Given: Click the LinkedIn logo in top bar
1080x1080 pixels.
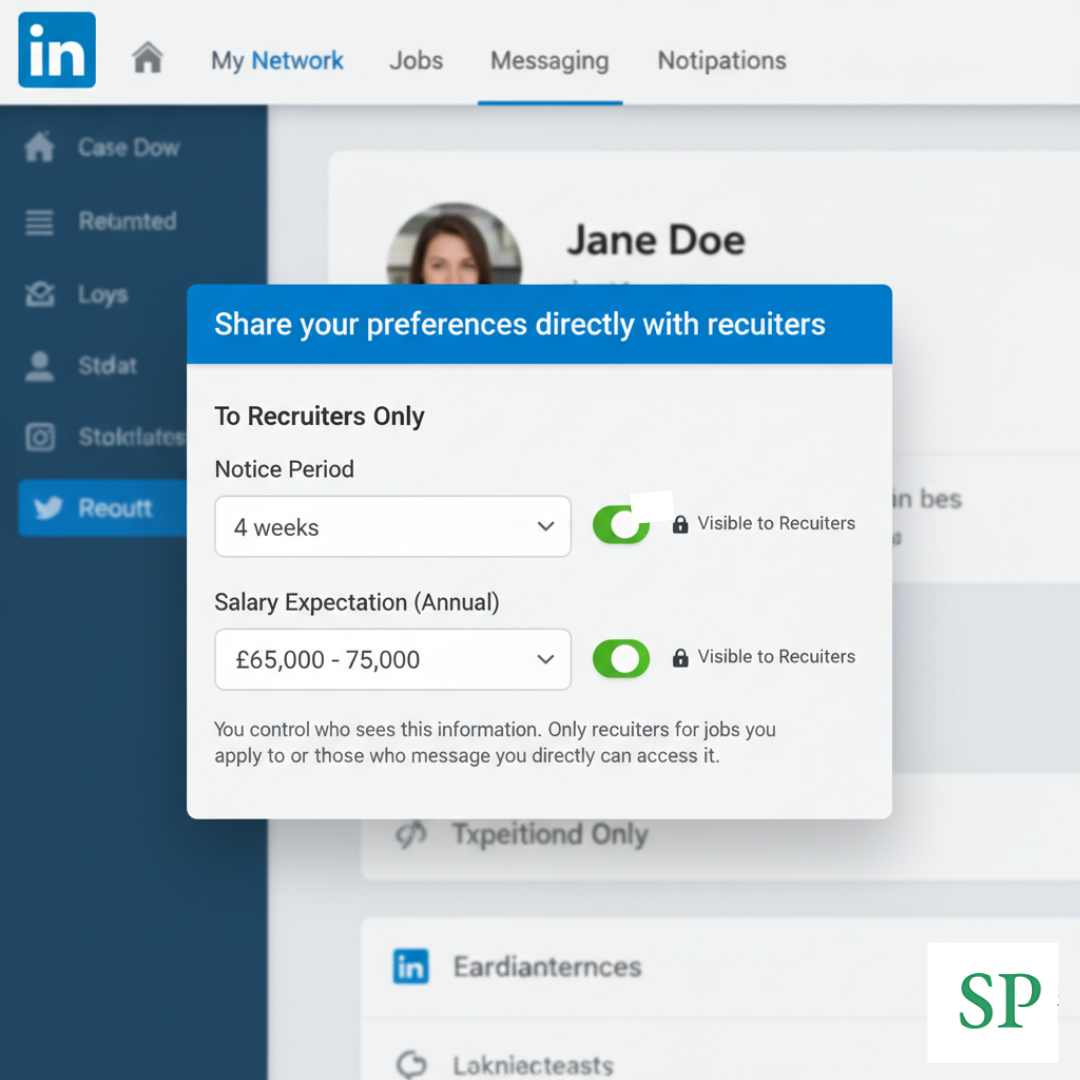Looking at the screenshot, I should (x=57, y=50).
